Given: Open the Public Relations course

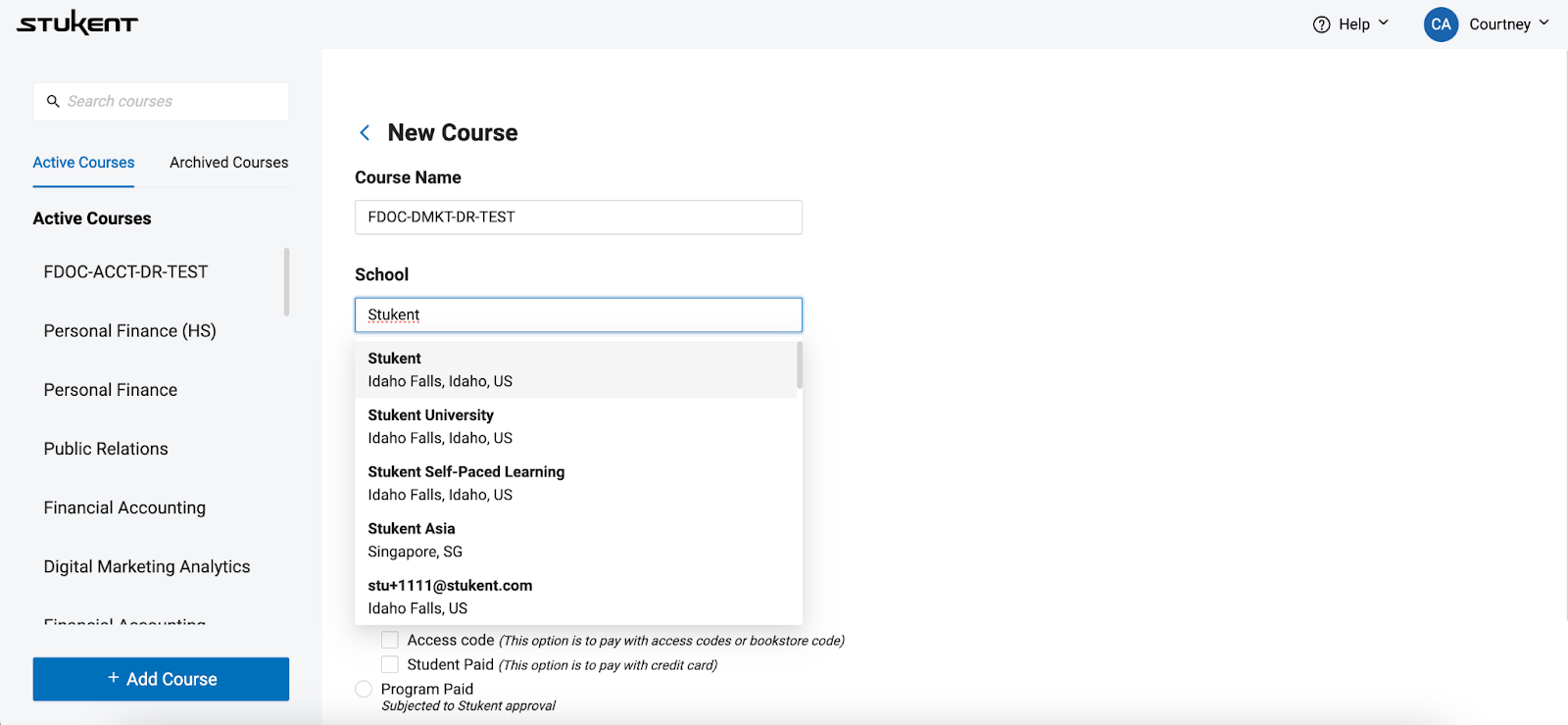Looking at the screenshot, I should pyautogui.click(x=106, y=449).
